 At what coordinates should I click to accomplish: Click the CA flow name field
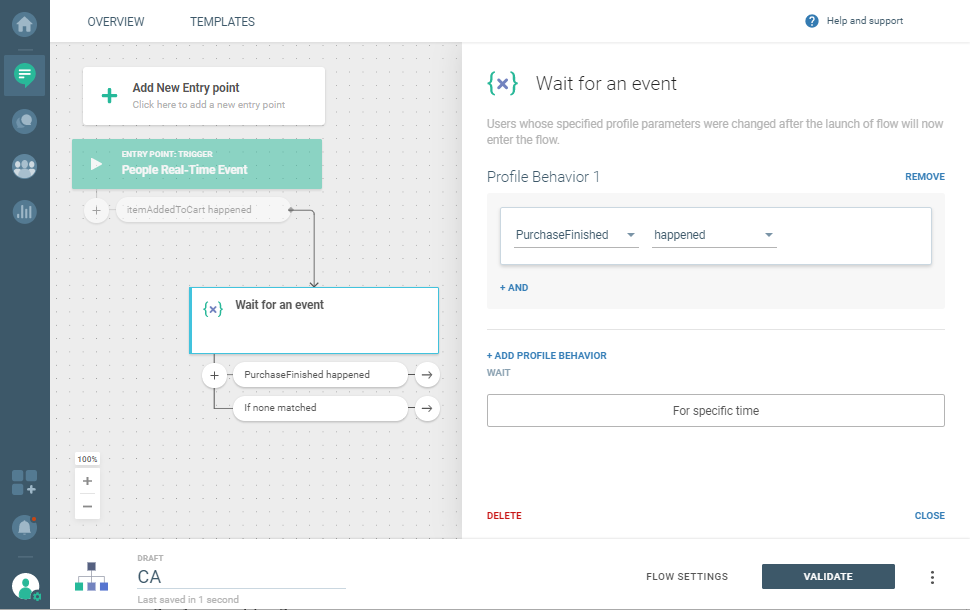pyautogui.click(x=240, y=577)
